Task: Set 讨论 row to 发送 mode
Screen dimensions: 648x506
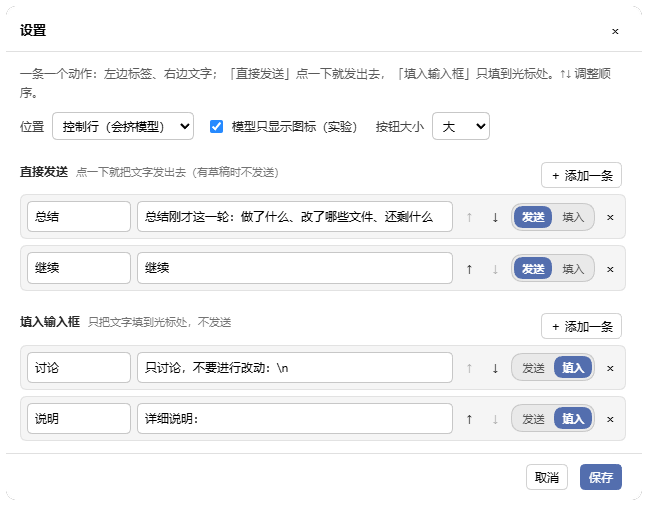Action: coord(533,368)
